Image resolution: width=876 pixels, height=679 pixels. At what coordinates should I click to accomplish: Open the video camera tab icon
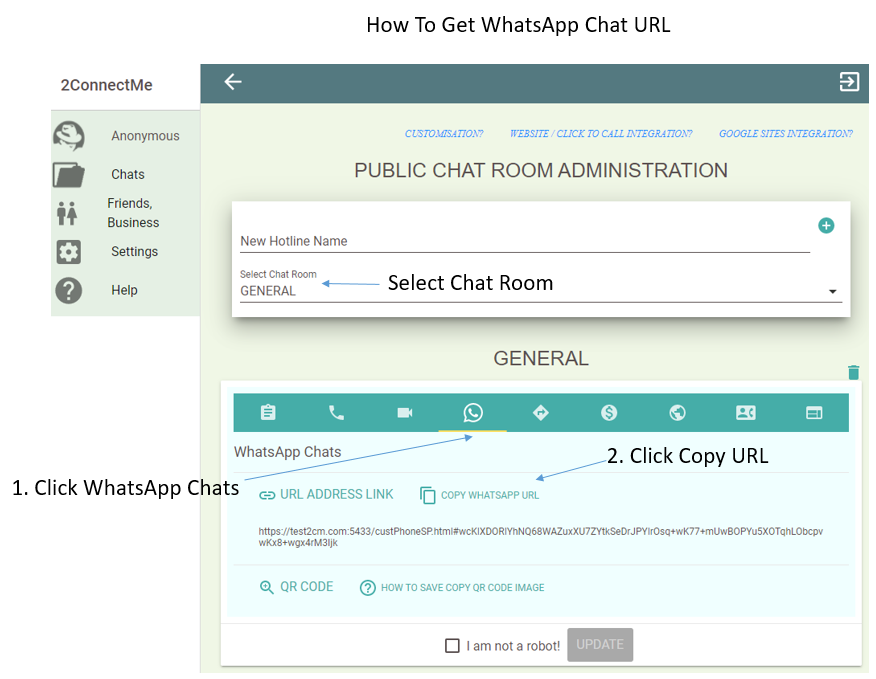point(404,413)
